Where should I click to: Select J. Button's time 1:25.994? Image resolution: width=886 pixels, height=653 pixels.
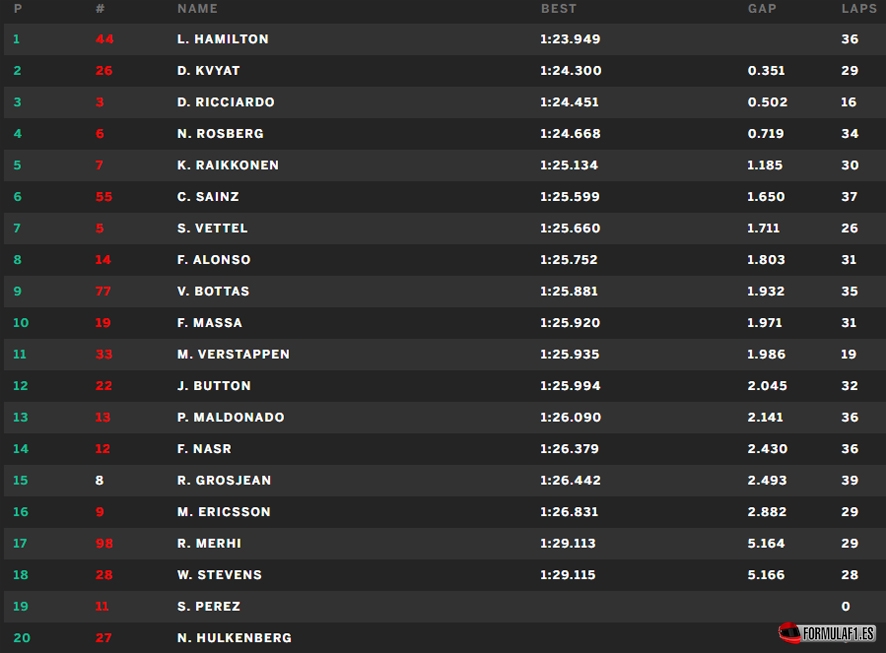570,386
